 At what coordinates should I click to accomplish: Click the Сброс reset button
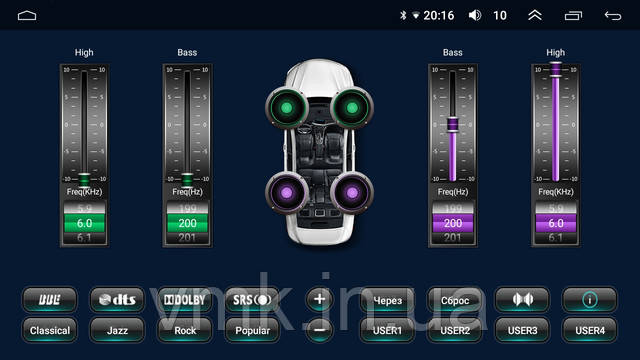pyautogui.click(x=455, y=300)
